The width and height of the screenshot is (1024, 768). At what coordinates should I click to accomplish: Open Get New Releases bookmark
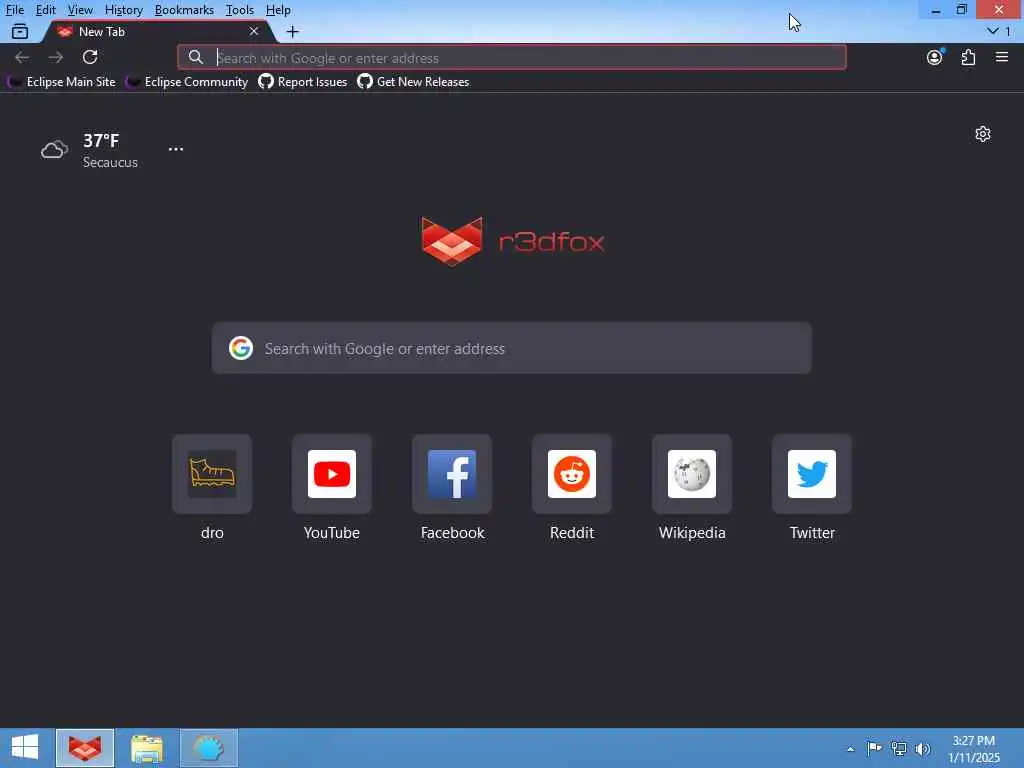413,82
